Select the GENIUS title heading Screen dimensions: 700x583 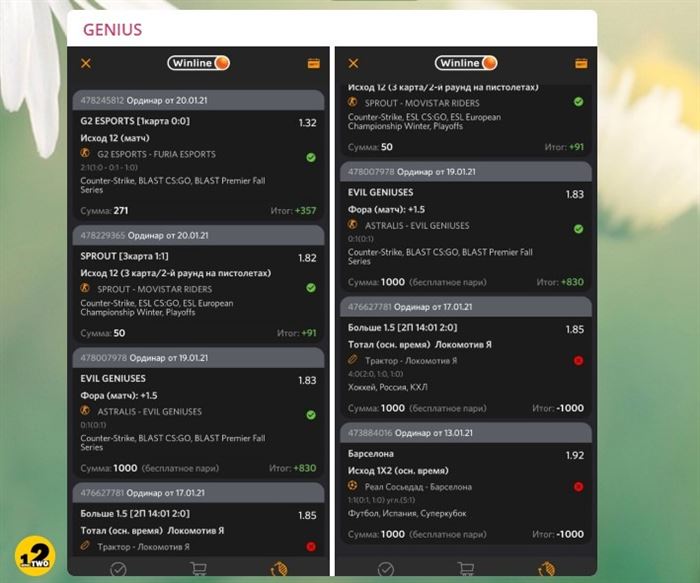(x=112, y=29)
